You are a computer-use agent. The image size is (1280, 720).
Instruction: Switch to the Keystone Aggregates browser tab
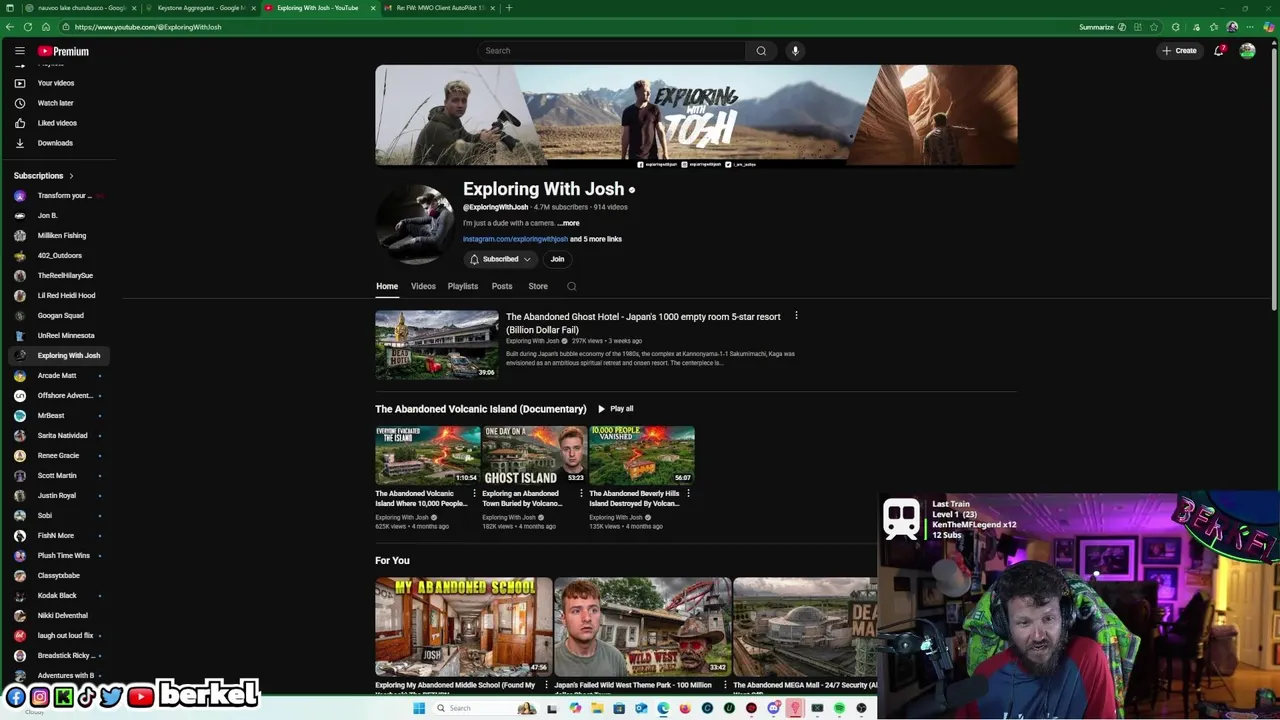point(200,8)
